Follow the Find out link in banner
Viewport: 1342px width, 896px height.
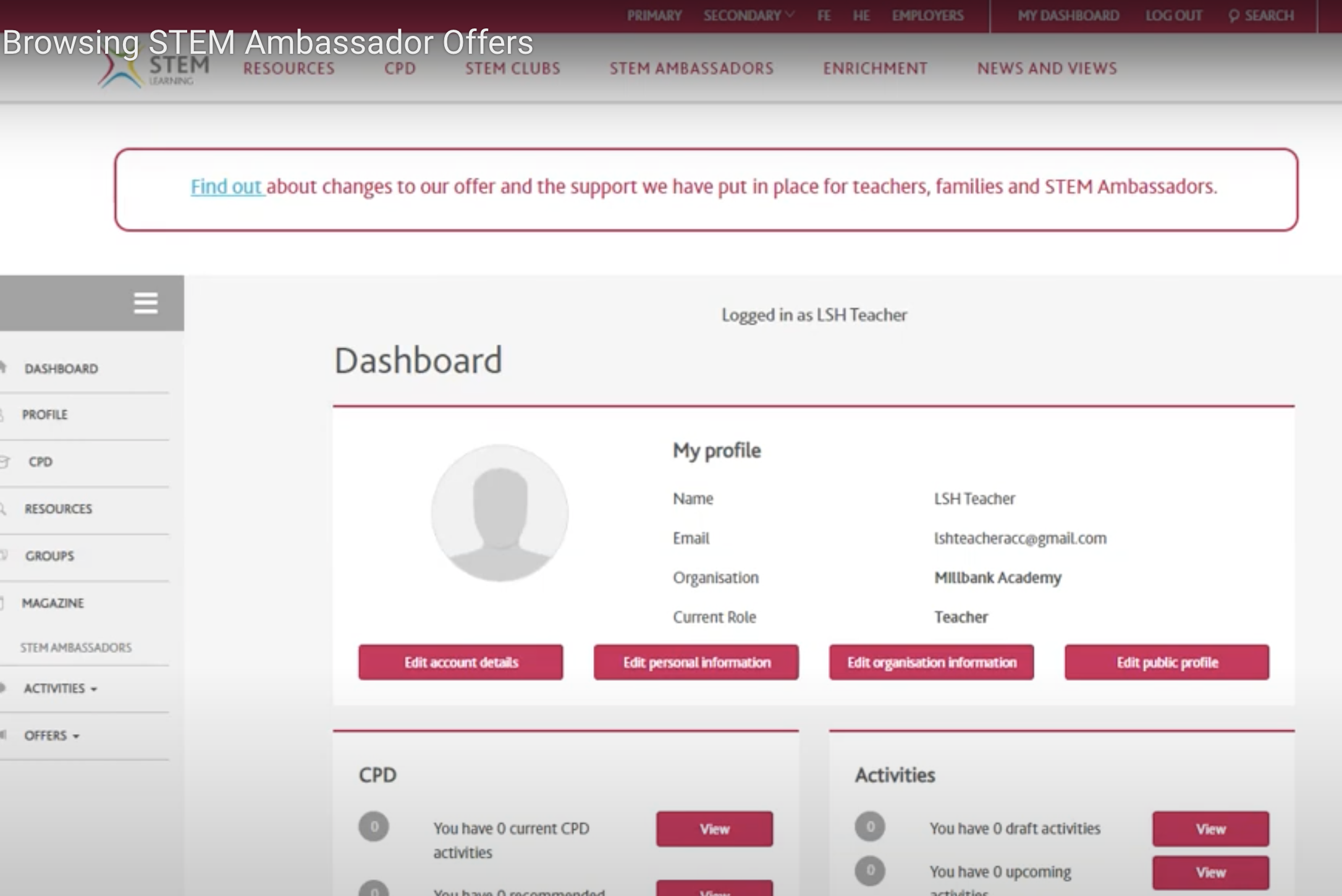coord(226,187)
